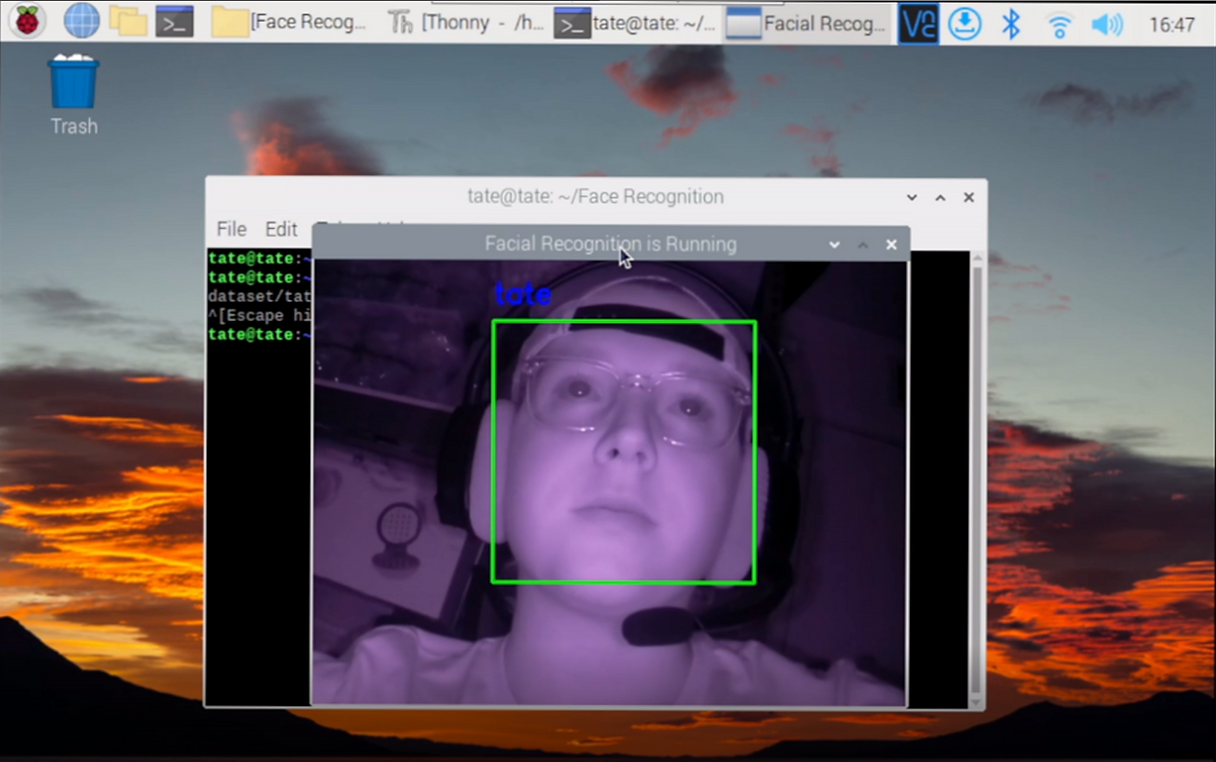The height and width of the screenshot is (762, 1216).
Task: Open the VNC server tray icon
Action: [918, 23]
